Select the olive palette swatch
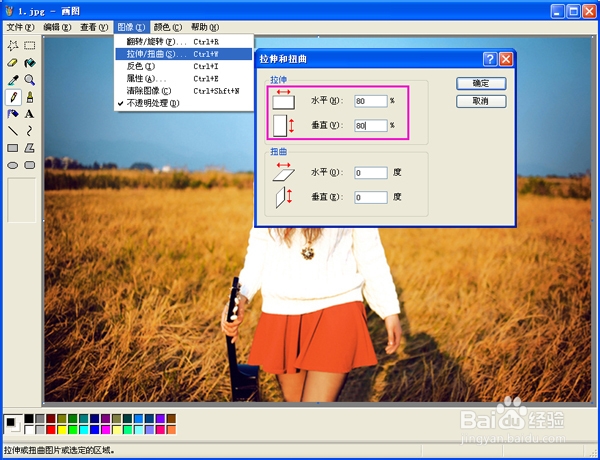 coord(62,419)
